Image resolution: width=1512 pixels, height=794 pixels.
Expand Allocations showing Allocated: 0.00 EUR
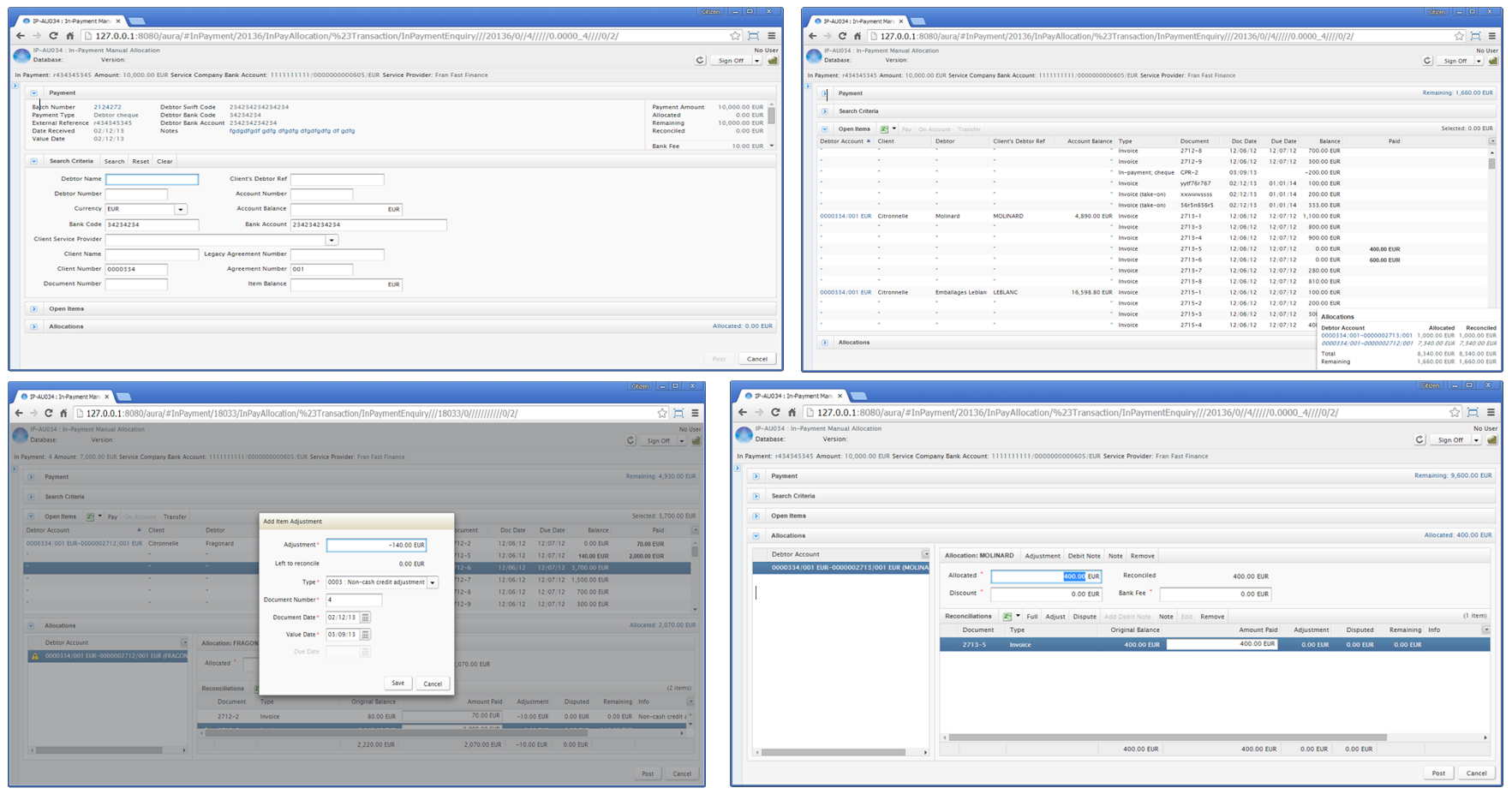point(33,326)
